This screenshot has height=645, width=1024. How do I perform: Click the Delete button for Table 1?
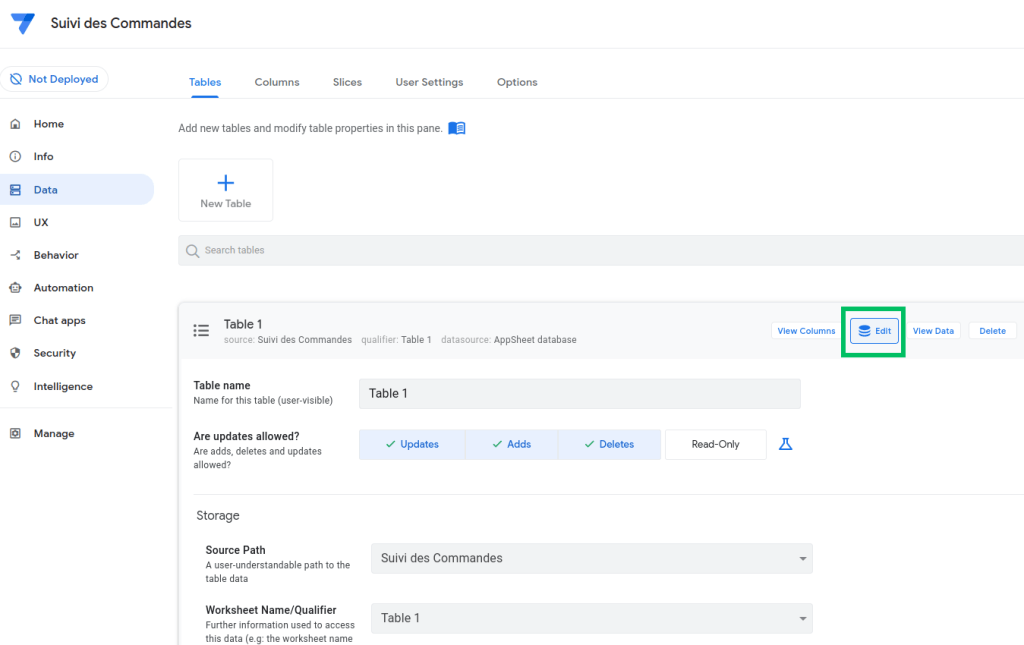coord(992,331)
